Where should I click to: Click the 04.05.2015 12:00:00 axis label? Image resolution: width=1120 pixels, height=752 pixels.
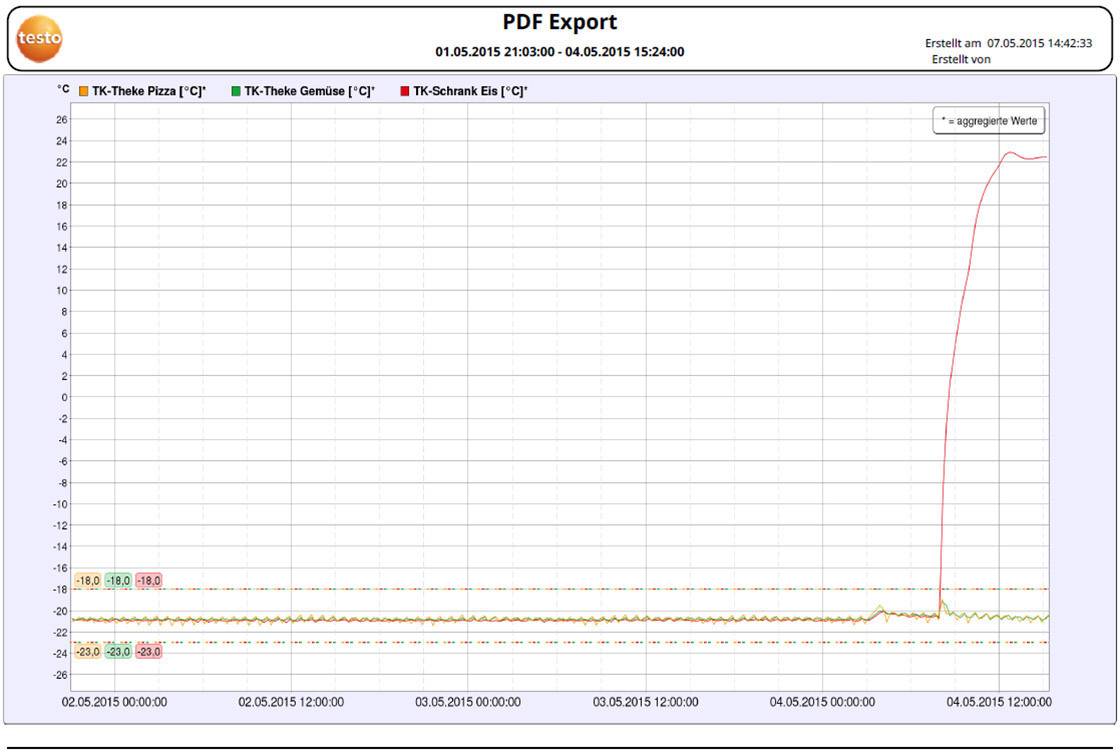pos(993,702)
